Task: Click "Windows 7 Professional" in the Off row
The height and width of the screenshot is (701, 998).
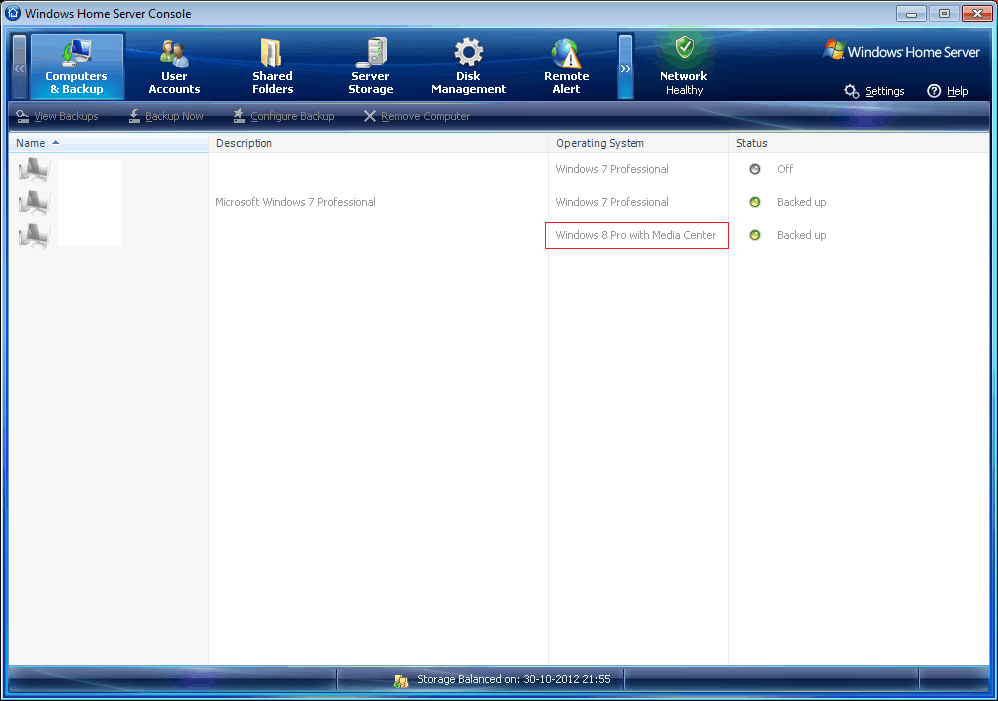Action: 612,169
